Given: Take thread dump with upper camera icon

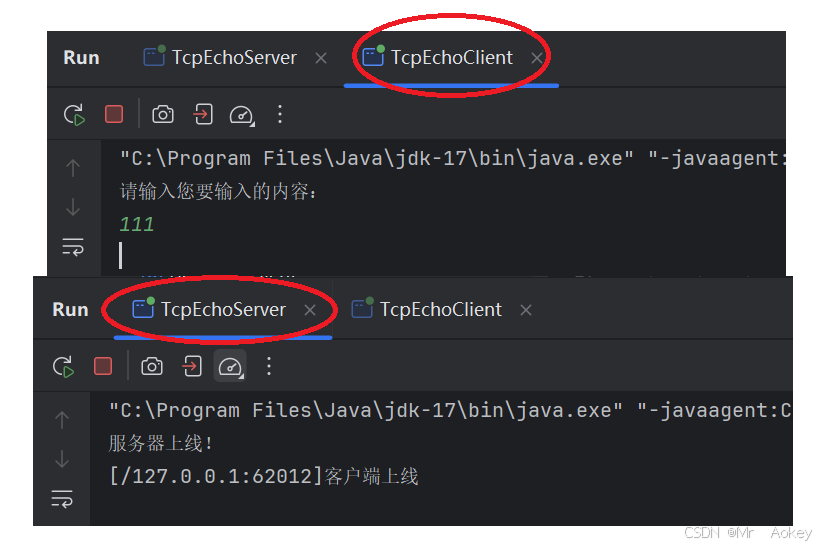Looking at the screenshot, I should click(x=163, y=114).
